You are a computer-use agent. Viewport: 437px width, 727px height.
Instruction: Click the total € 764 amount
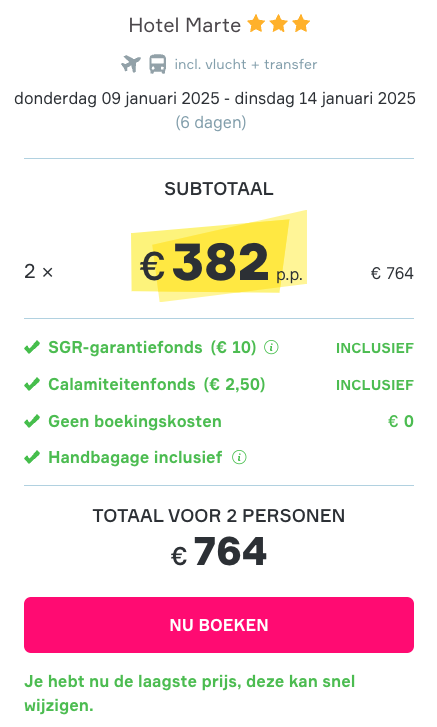(x=219, y=551)
